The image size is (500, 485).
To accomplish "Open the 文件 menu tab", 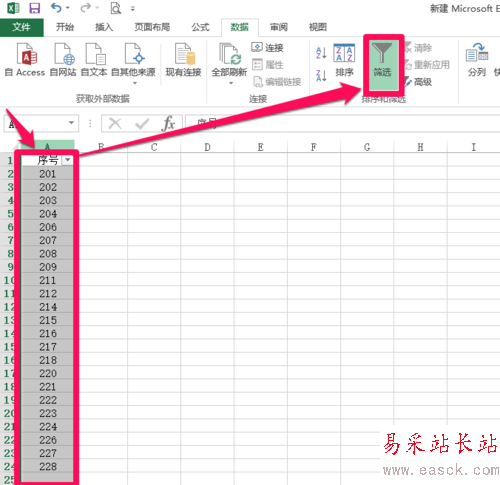I will 22,27.
